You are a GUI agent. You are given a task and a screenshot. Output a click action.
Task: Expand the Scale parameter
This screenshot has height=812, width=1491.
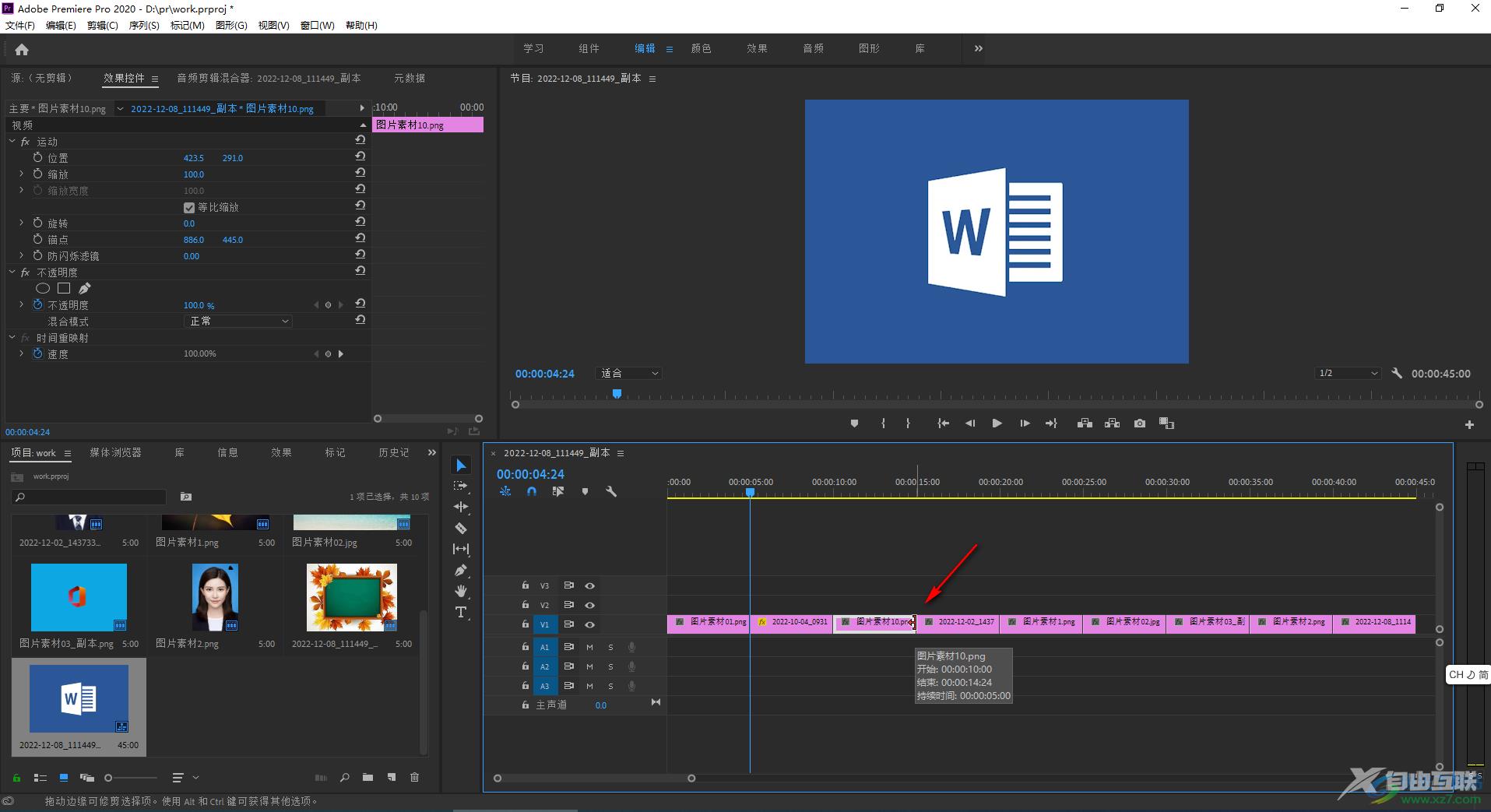pyautogui.click(x=21, y=174)
